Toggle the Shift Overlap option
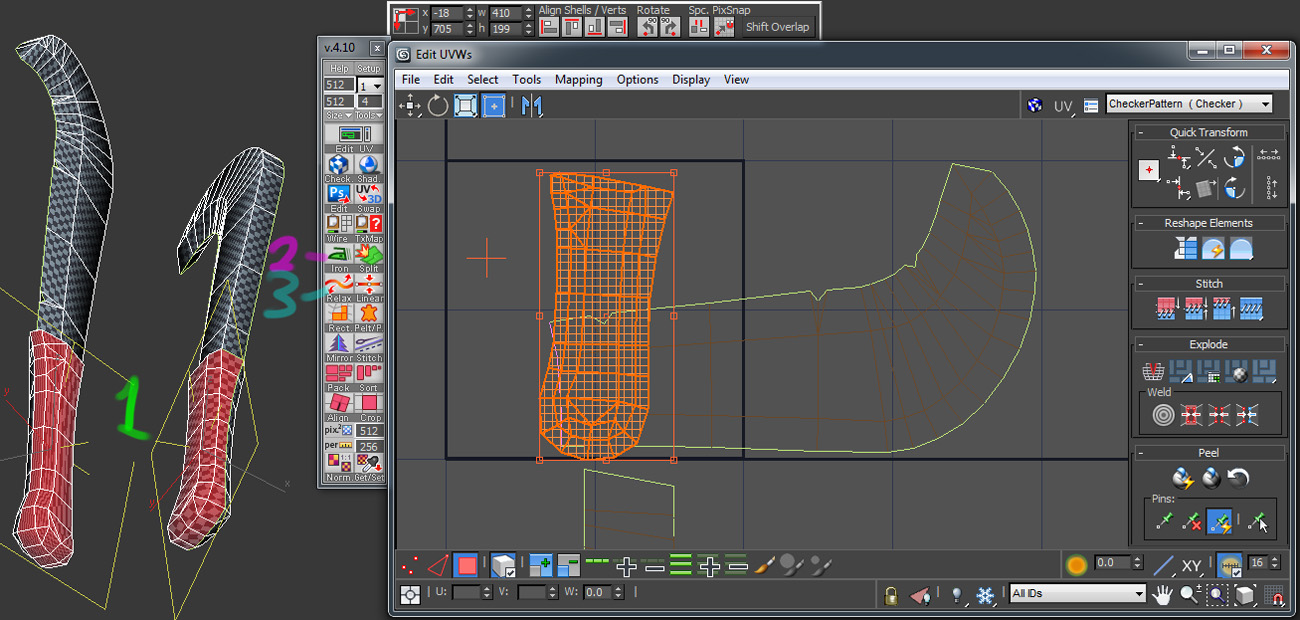1300x620 pixels. tap(777, 27)
